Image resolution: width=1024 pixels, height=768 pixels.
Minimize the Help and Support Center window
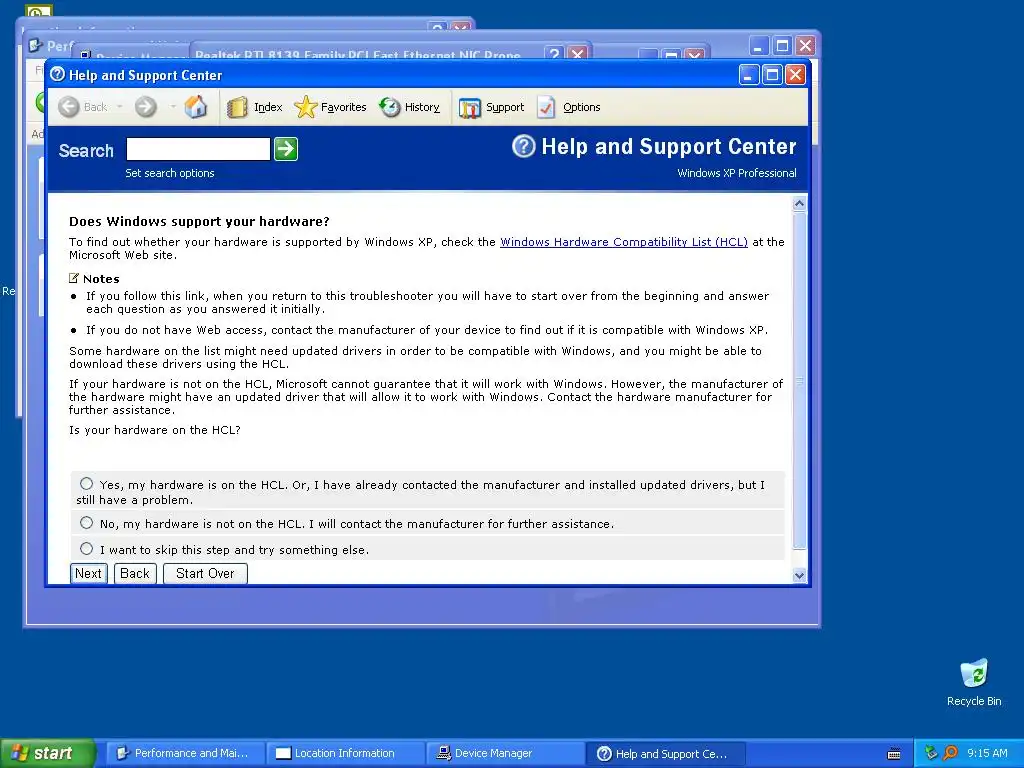point(749,75)
